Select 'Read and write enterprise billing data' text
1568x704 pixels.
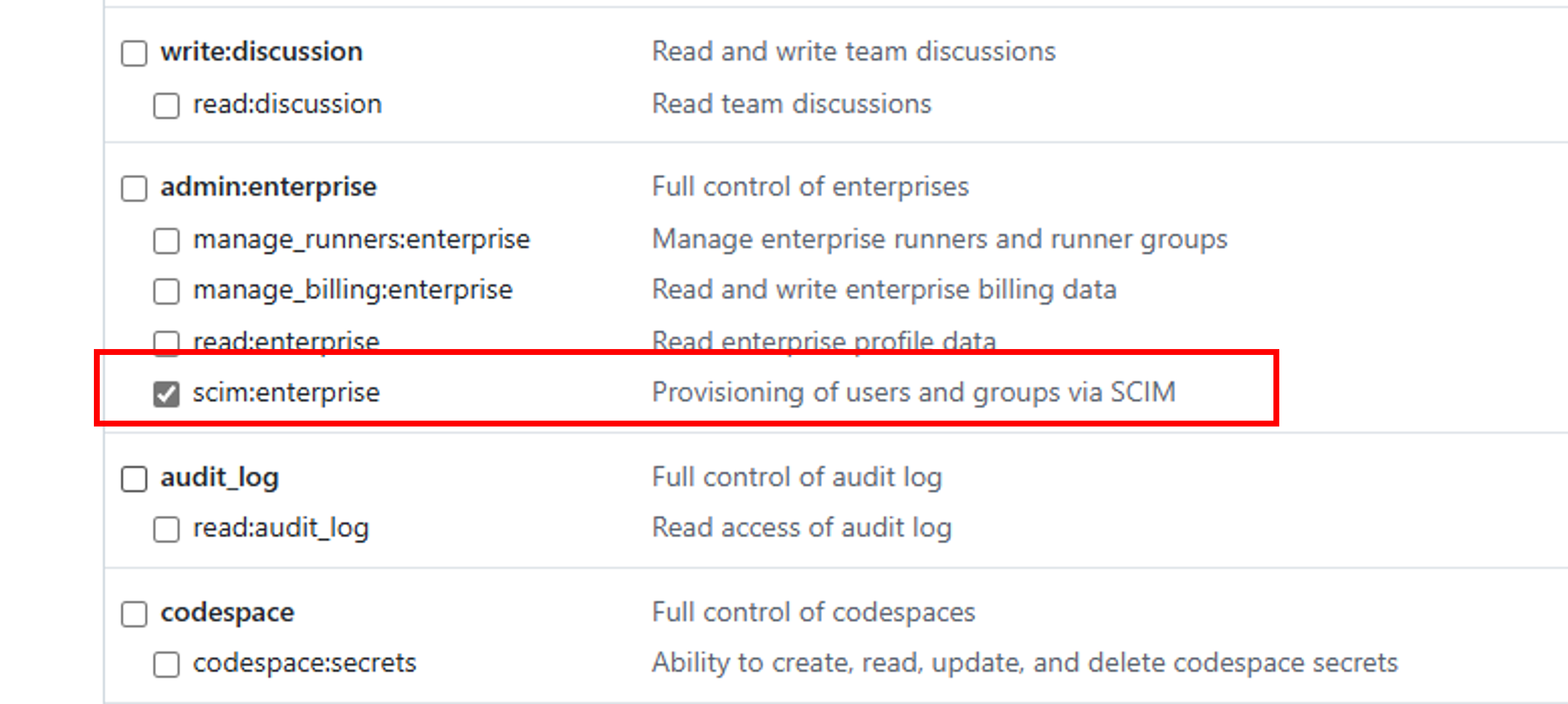(884, 290)
